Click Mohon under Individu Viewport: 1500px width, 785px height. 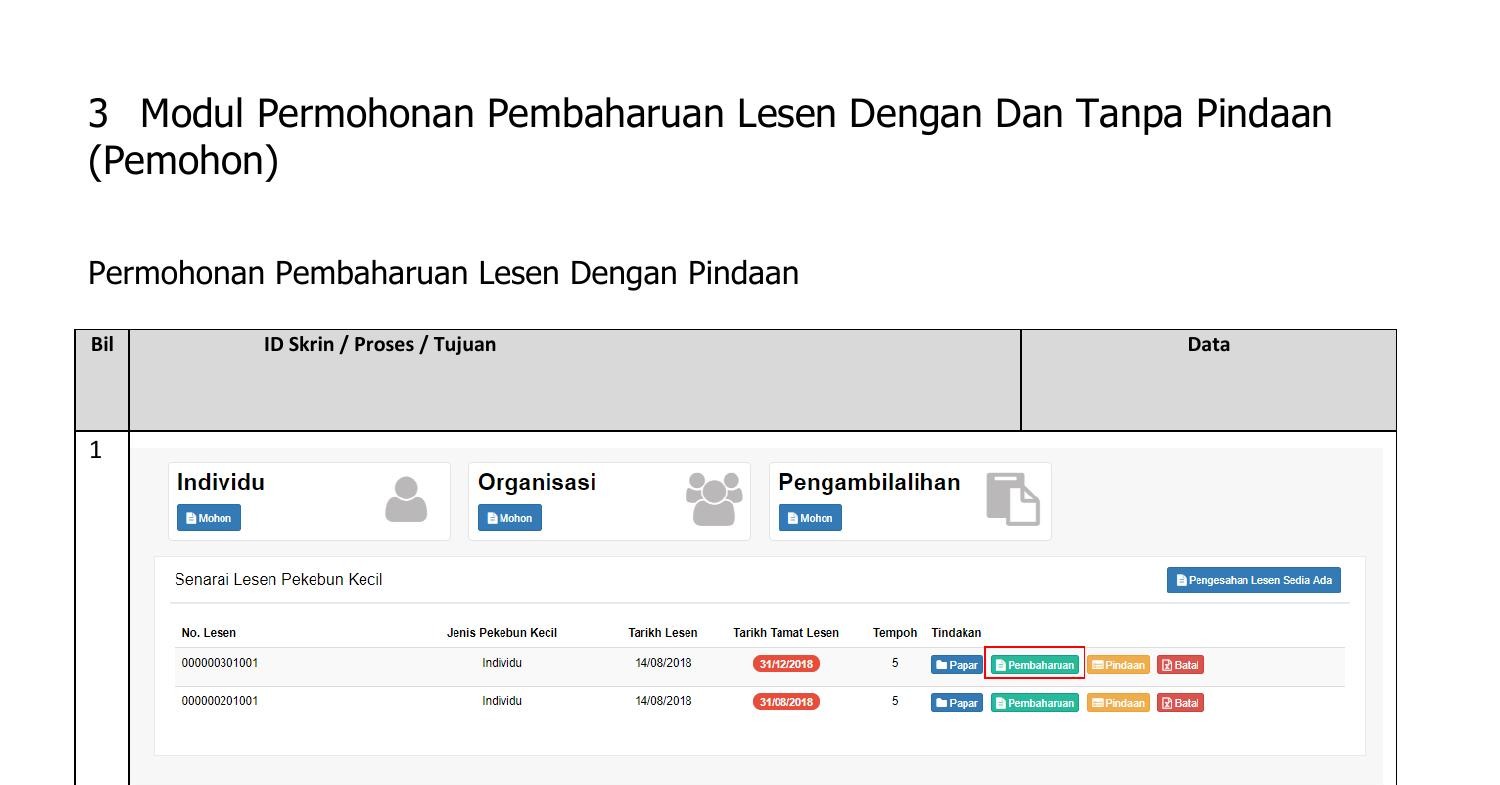point(209,517)
